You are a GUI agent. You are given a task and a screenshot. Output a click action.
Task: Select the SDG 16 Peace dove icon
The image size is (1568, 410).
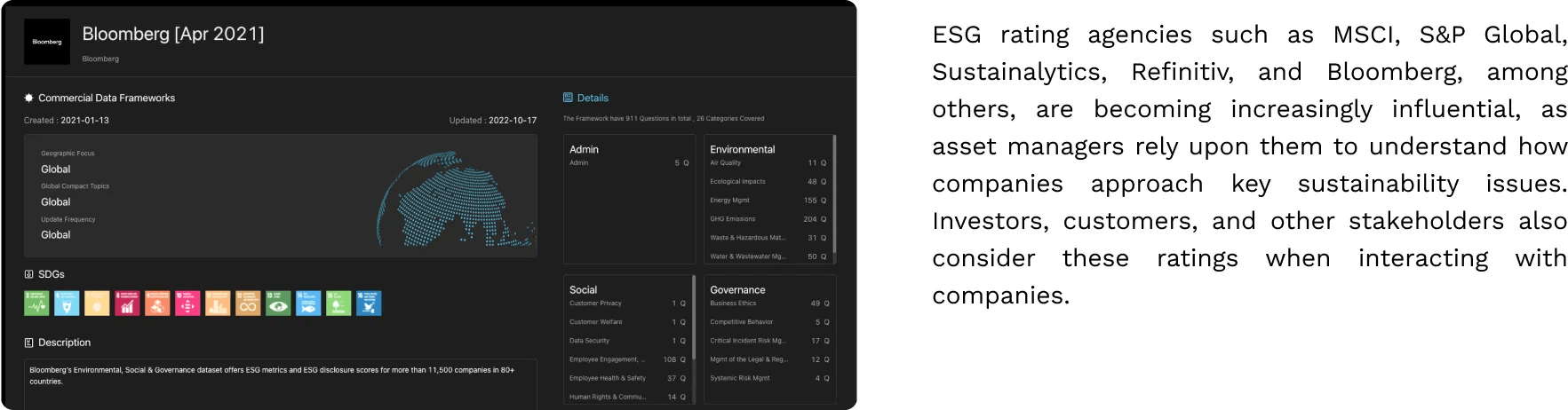click(x=369, y=304)
